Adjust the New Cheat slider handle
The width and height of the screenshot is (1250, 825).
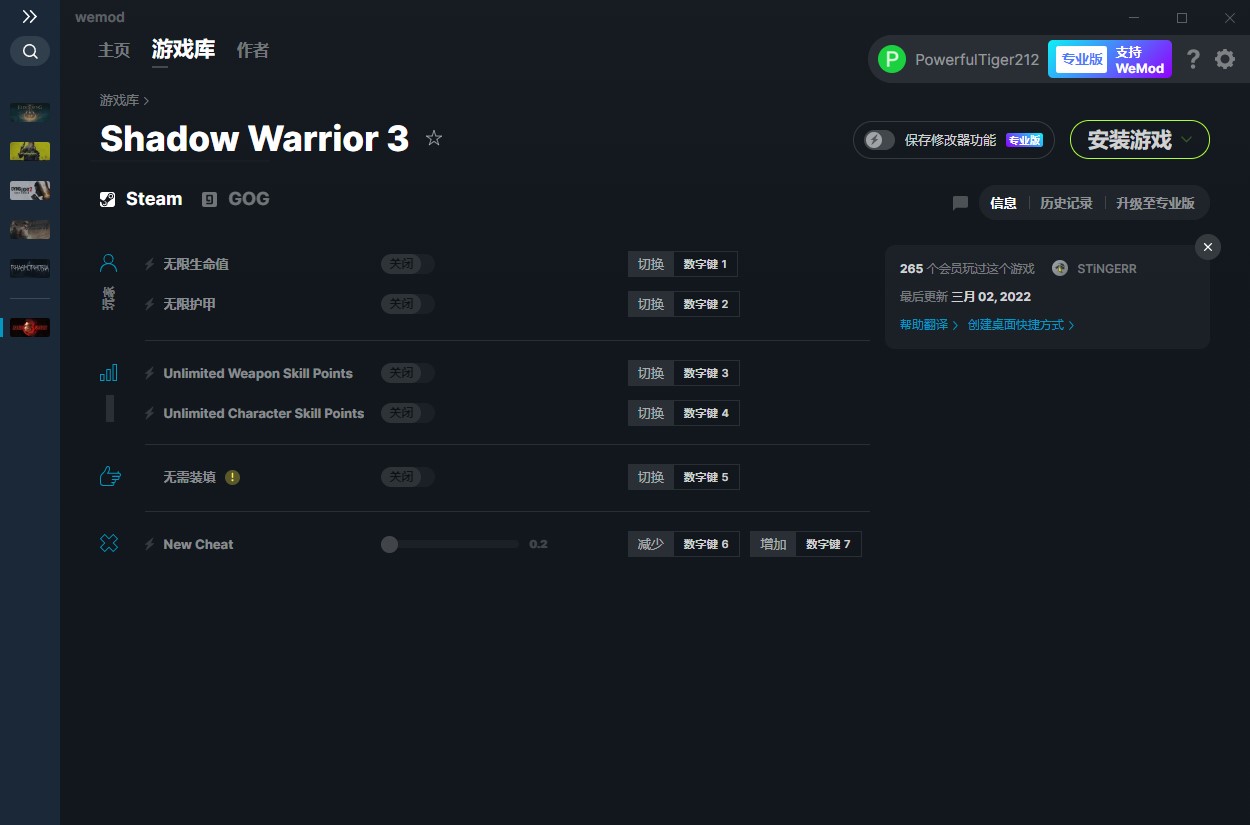click(390, 544)
